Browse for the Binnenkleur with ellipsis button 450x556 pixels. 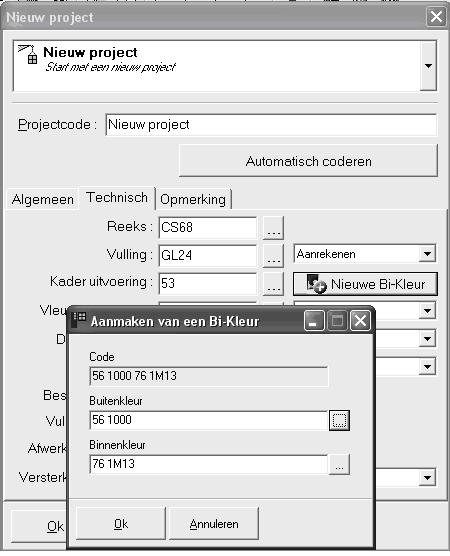(339, 464)
